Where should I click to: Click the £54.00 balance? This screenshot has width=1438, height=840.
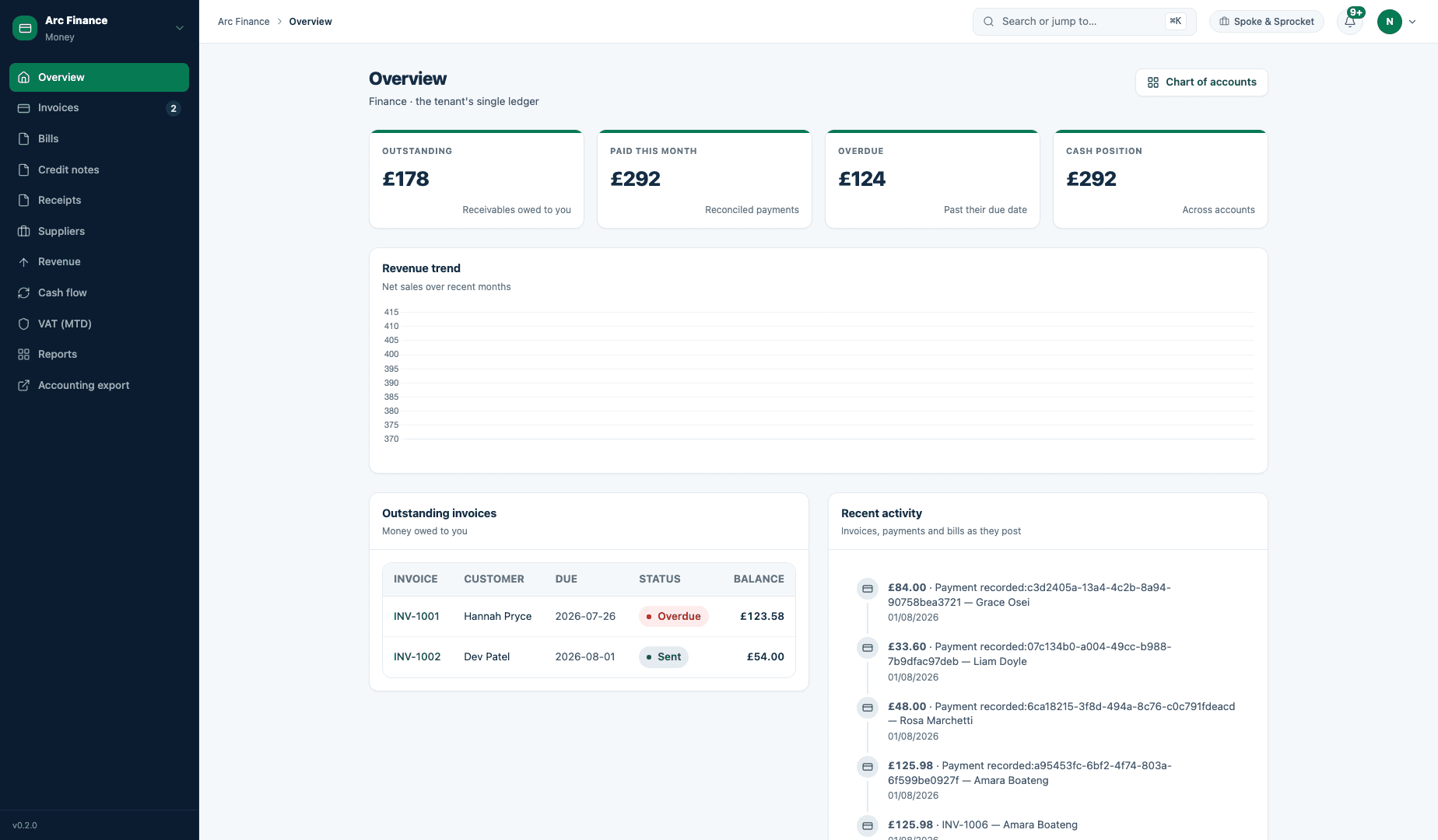point(766,657)
